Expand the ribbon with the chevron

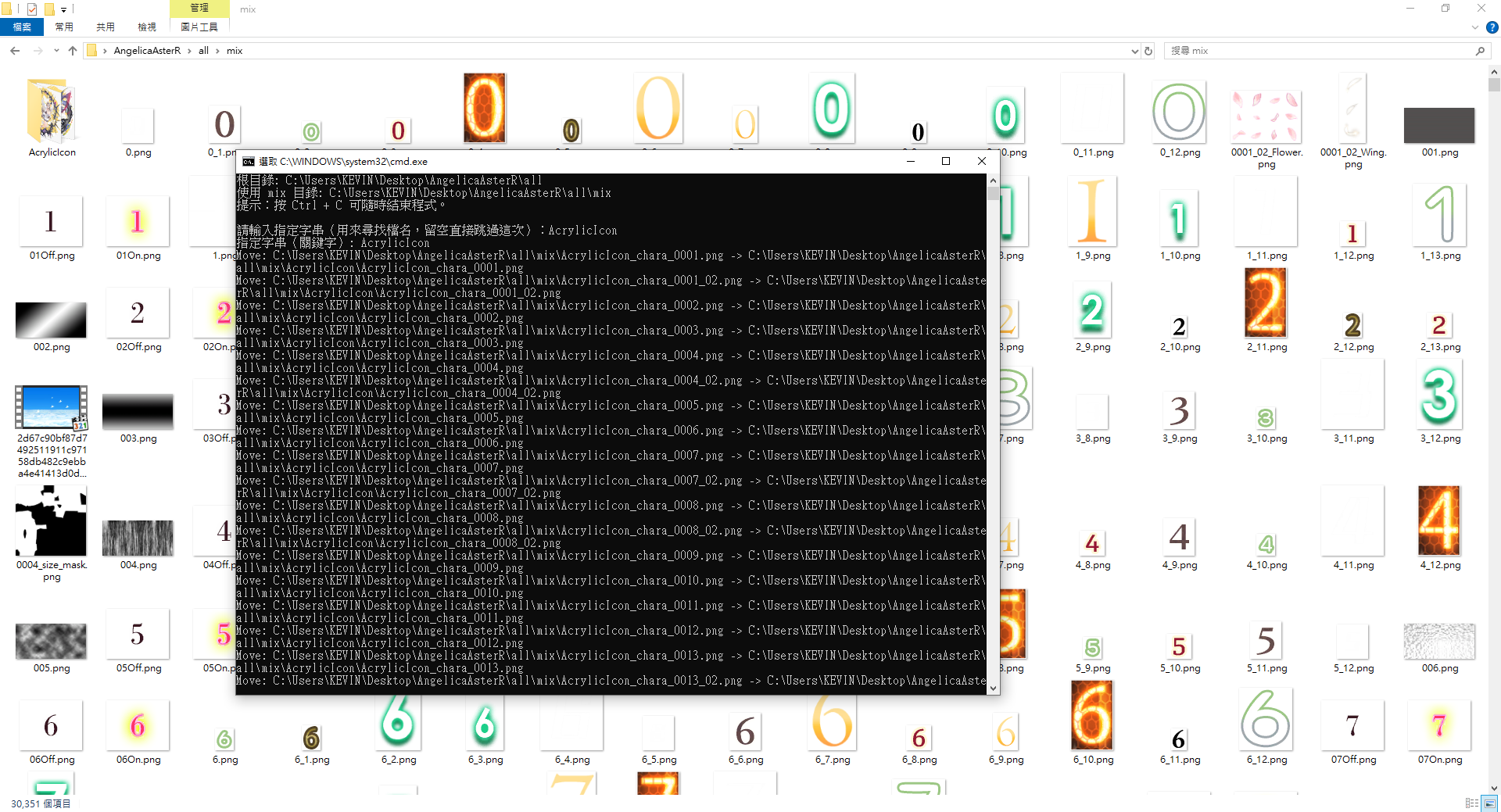click(x=1475, y=27)
